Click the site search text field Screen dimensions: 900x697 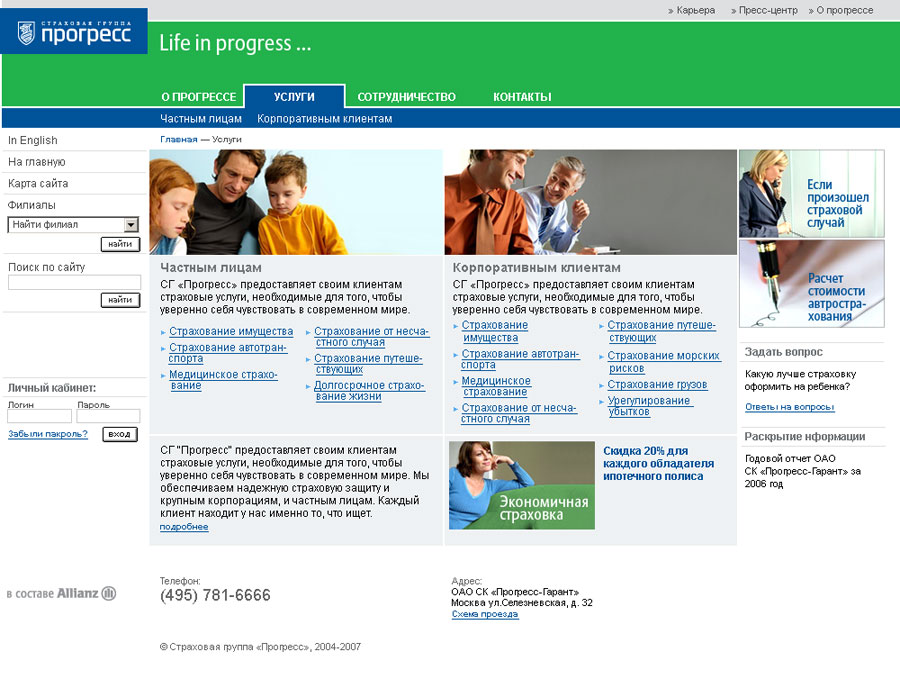pyautogui.click(x=74, y=282)
